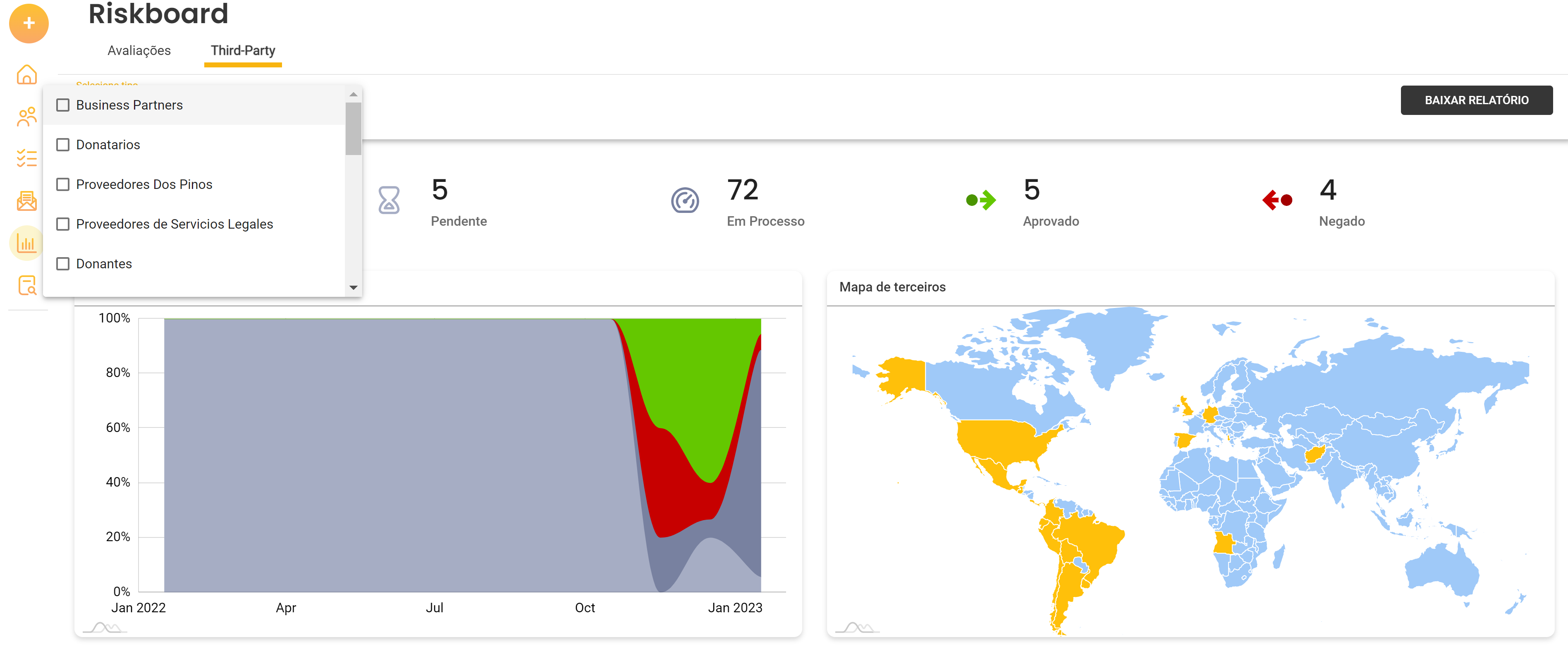This screenshot has height=647, width=1568.
Task: Open the people users sidebar icon
Action: tap(27, 117)
